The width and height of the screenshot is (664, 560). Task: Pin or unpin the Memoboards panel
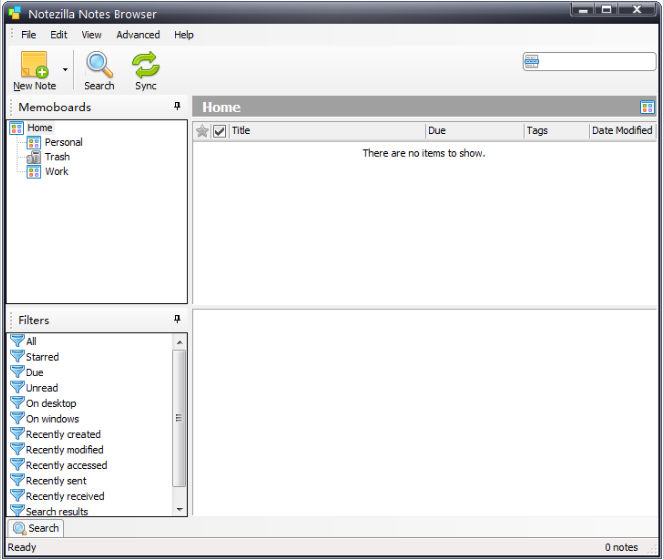click(x=177, y=106)
